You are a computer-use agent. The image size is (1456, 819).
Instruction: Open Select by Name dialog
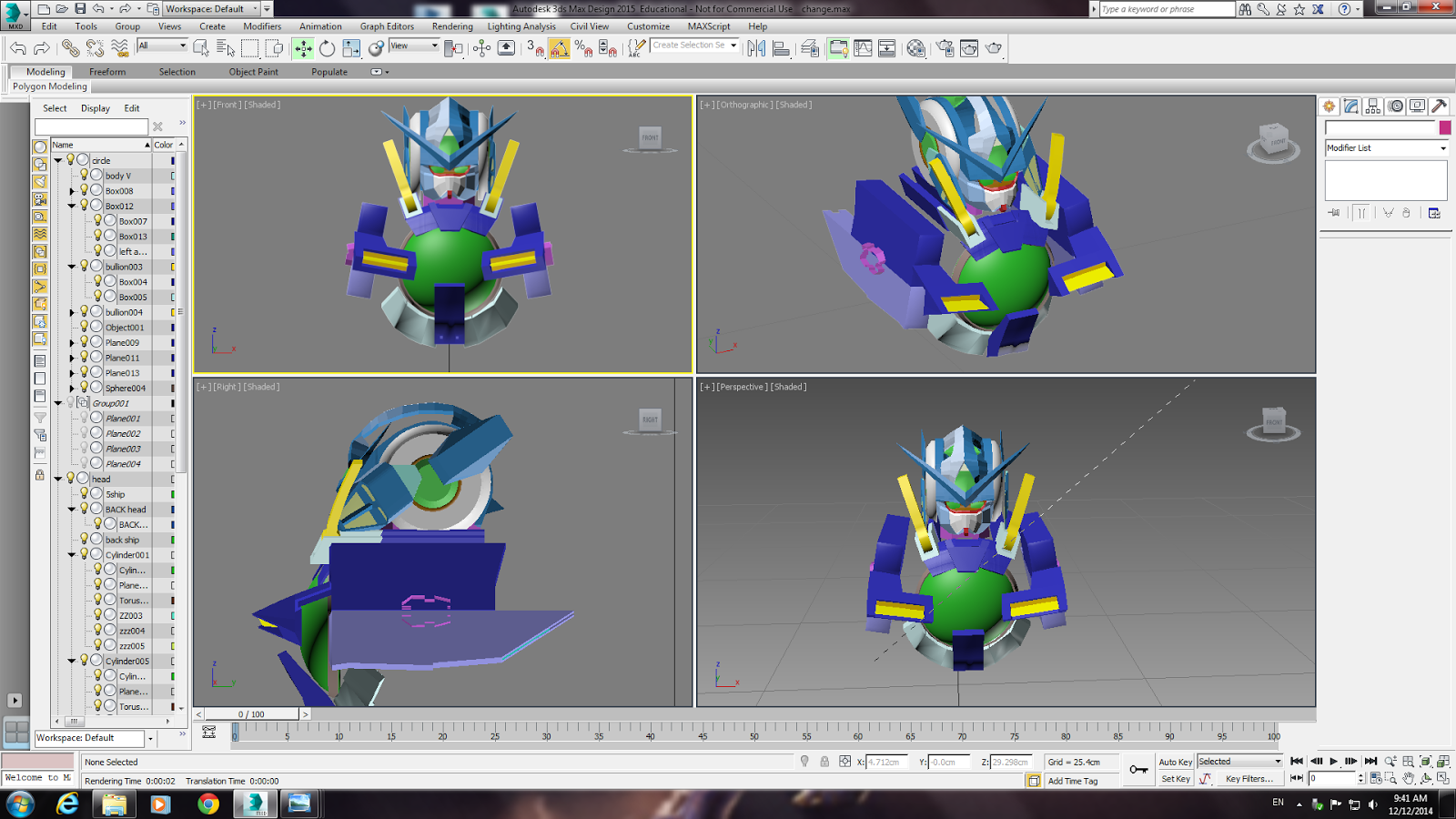(226, 48)
